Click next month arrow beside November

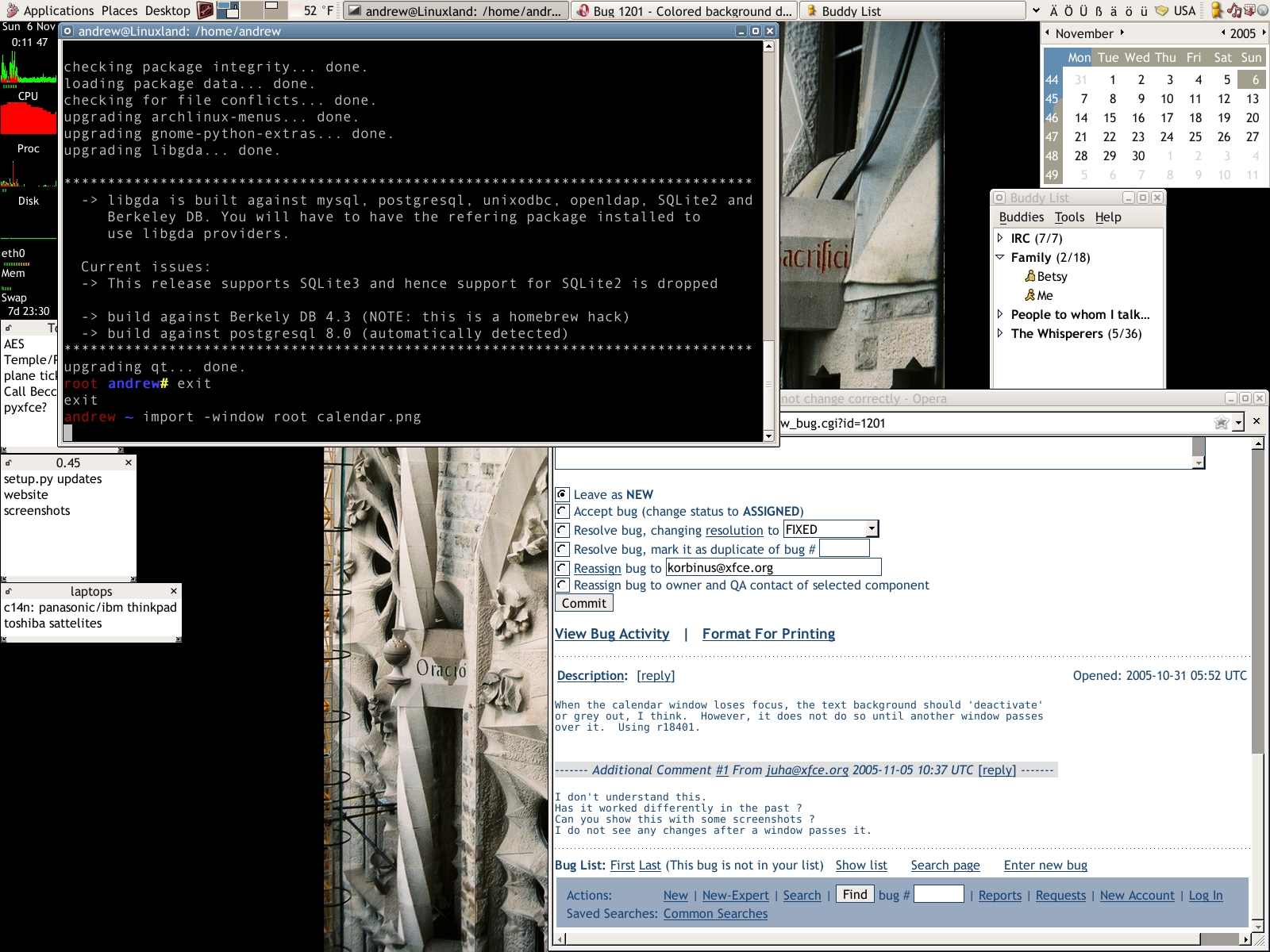coord(1122,33)
